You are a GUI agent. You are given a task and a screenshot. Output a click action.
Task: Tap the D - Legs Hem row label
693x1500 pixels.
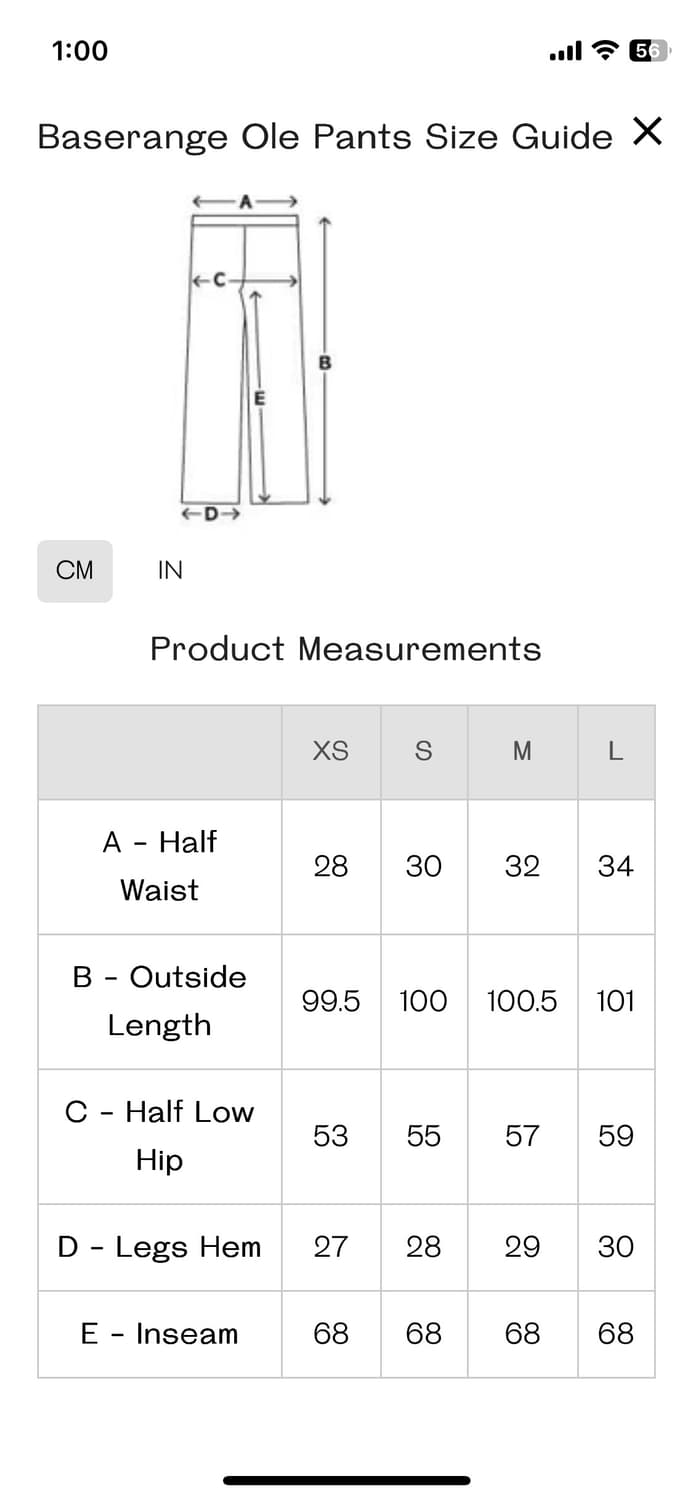160,1247
